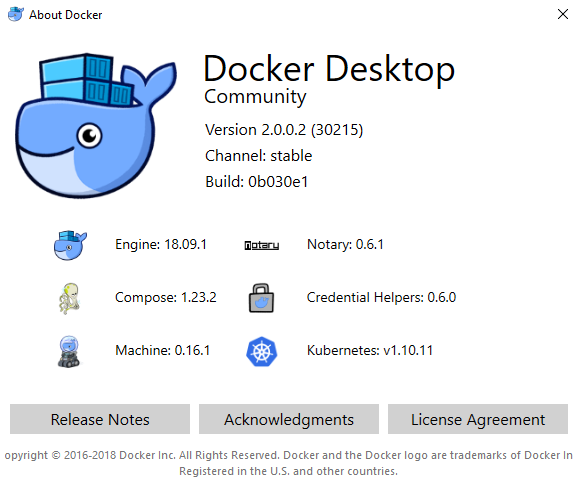Click the 'Community' edition label
This screenshot has width=577, height=486.
tap(255, 97)
